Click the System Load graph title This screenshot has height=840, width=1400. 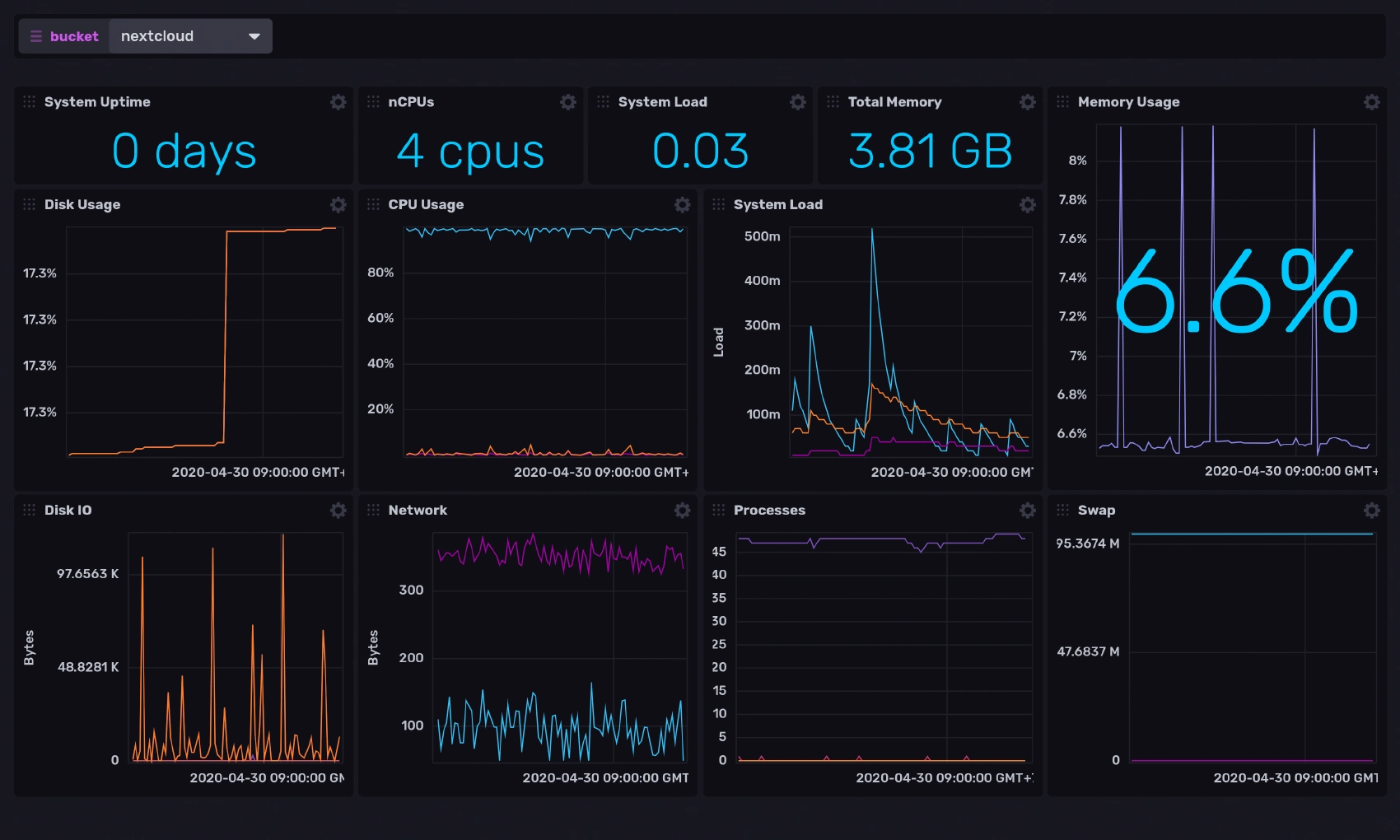(x=777, y=205)
